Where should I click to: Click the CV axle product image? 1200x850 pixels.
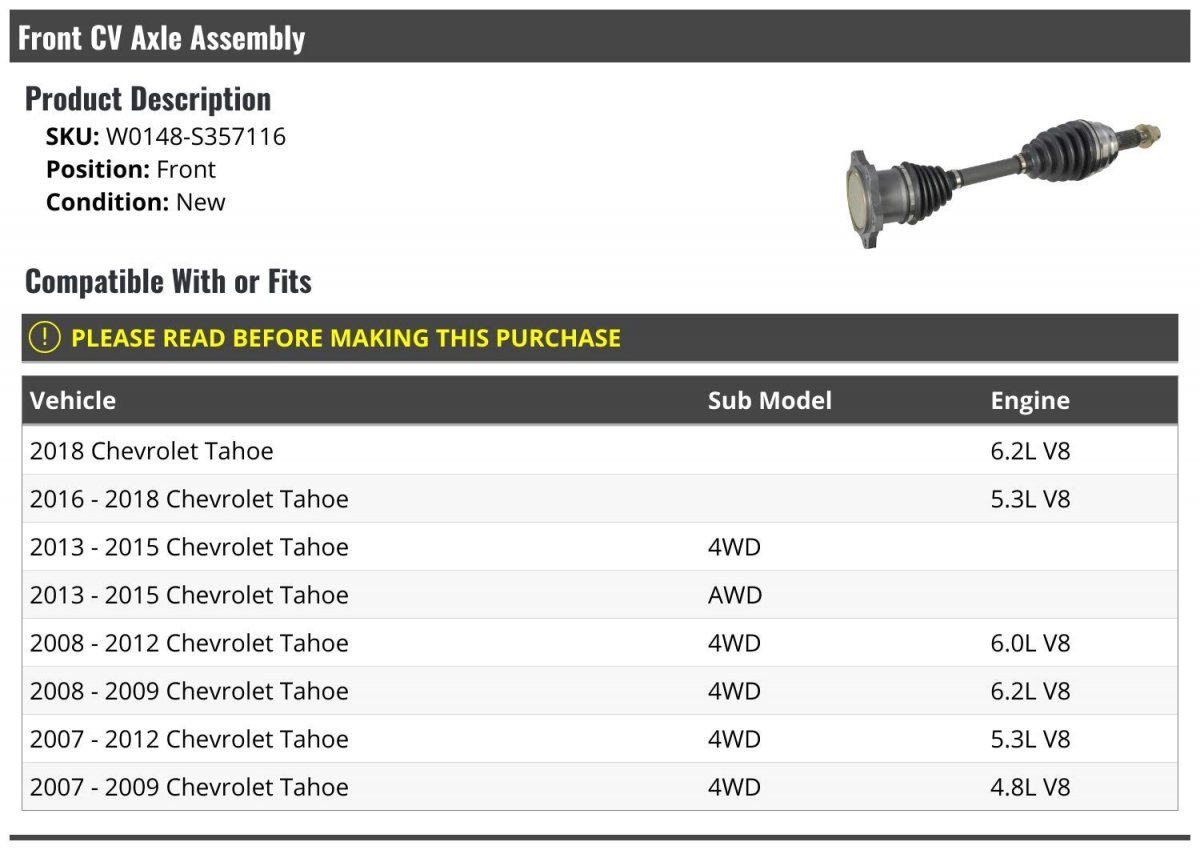1003,183
